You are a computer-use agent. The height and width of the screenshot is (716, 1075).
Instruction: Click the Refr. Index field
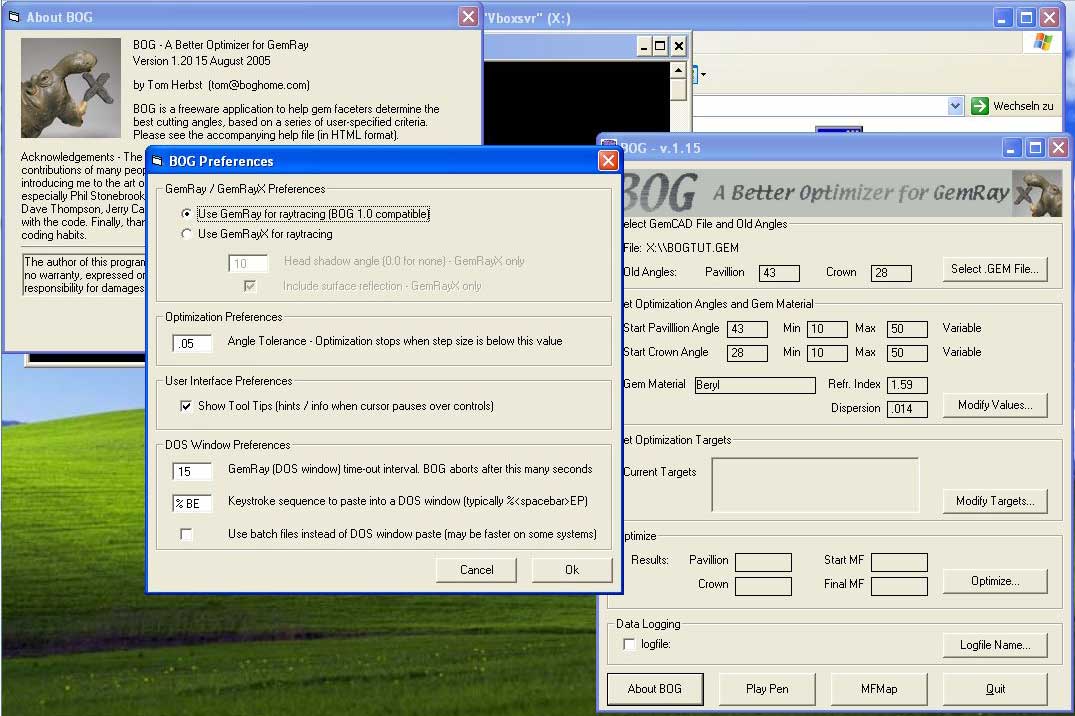click(908, 385)
